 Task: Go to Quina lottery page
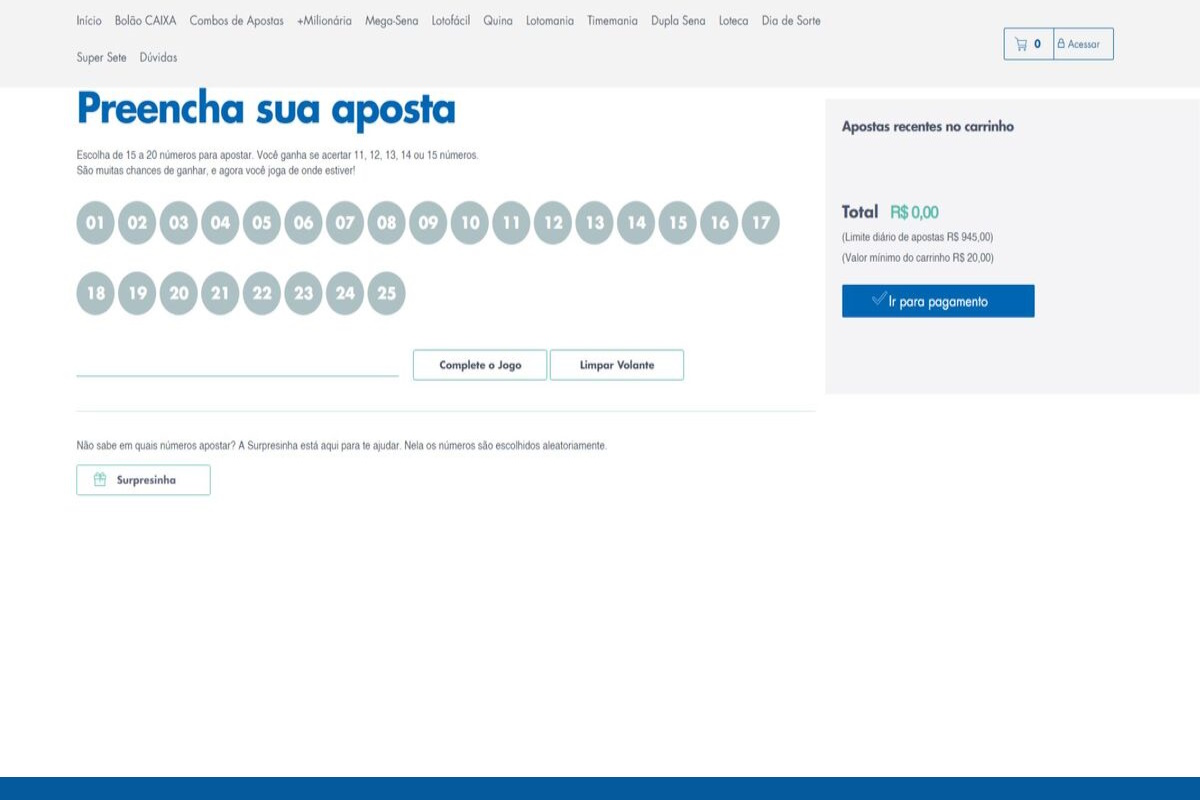(498, 21)
